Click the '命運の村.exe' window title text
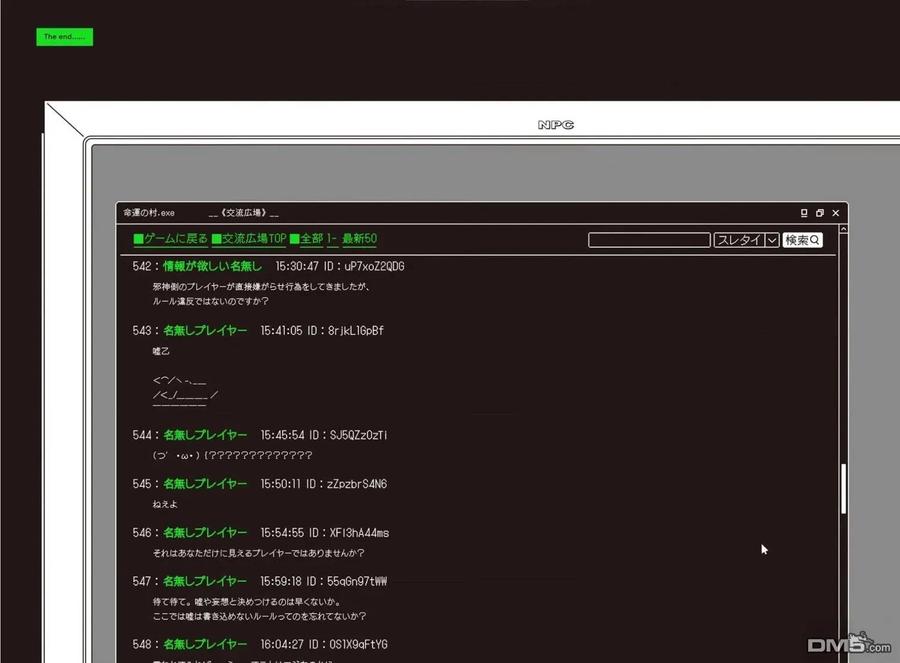The image size is (900, 663). click(149, 213)
